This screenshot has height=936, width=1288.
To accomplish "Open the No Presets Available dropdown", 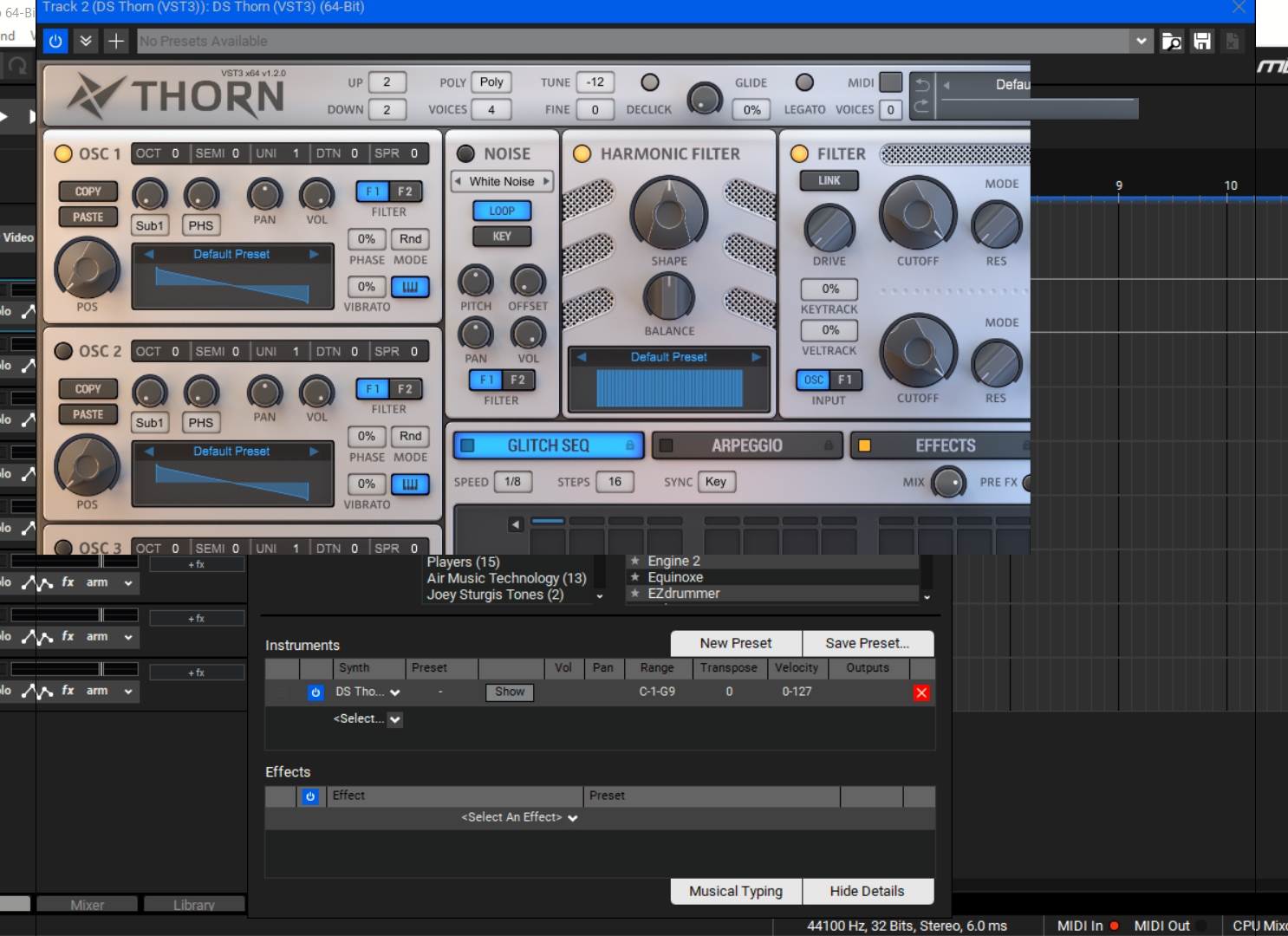I will [1141, 41].
